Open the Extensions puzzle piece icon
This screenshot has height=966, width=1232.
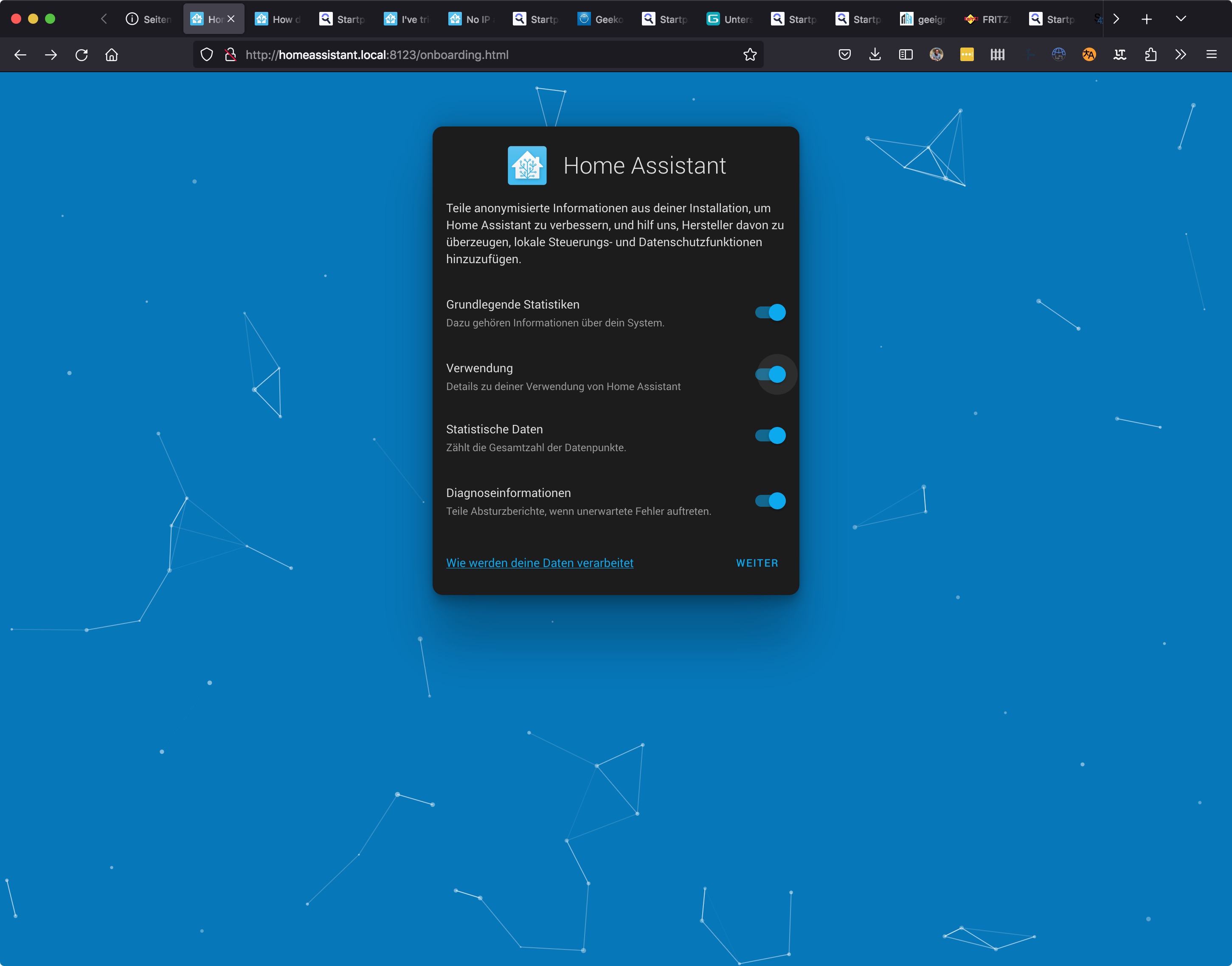tap(1150, 55)
